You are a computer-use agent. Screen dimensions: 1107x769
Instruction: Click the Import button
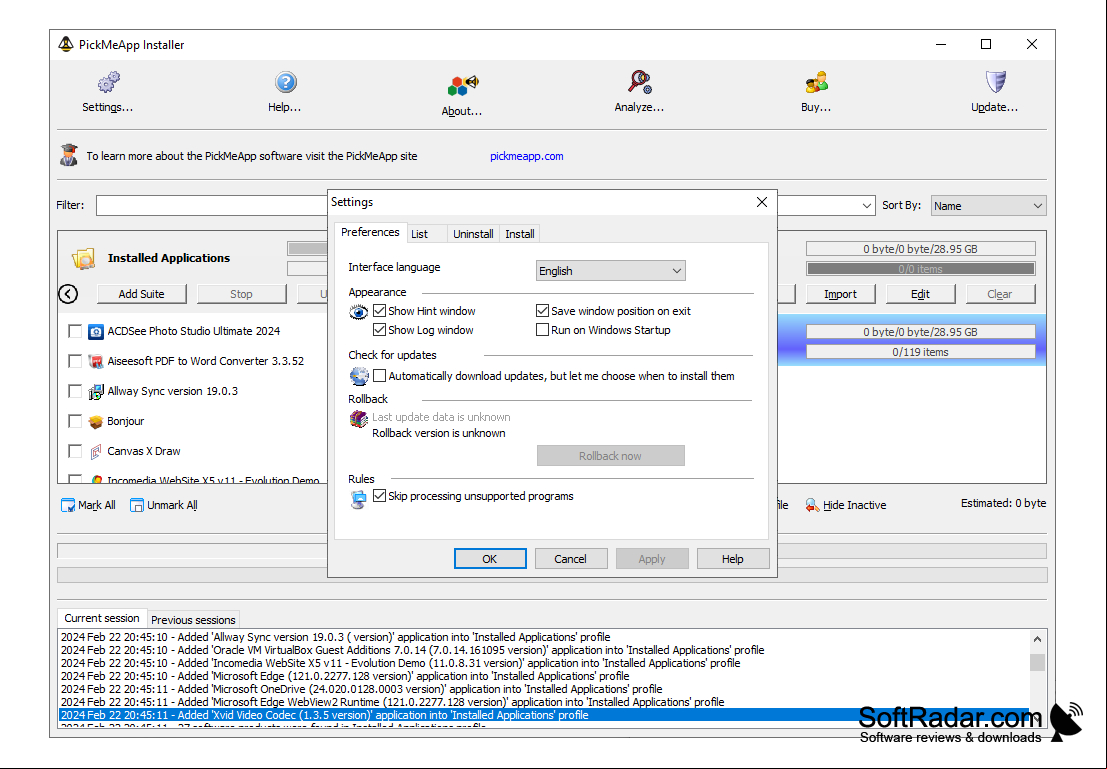[x=840, y=294]
